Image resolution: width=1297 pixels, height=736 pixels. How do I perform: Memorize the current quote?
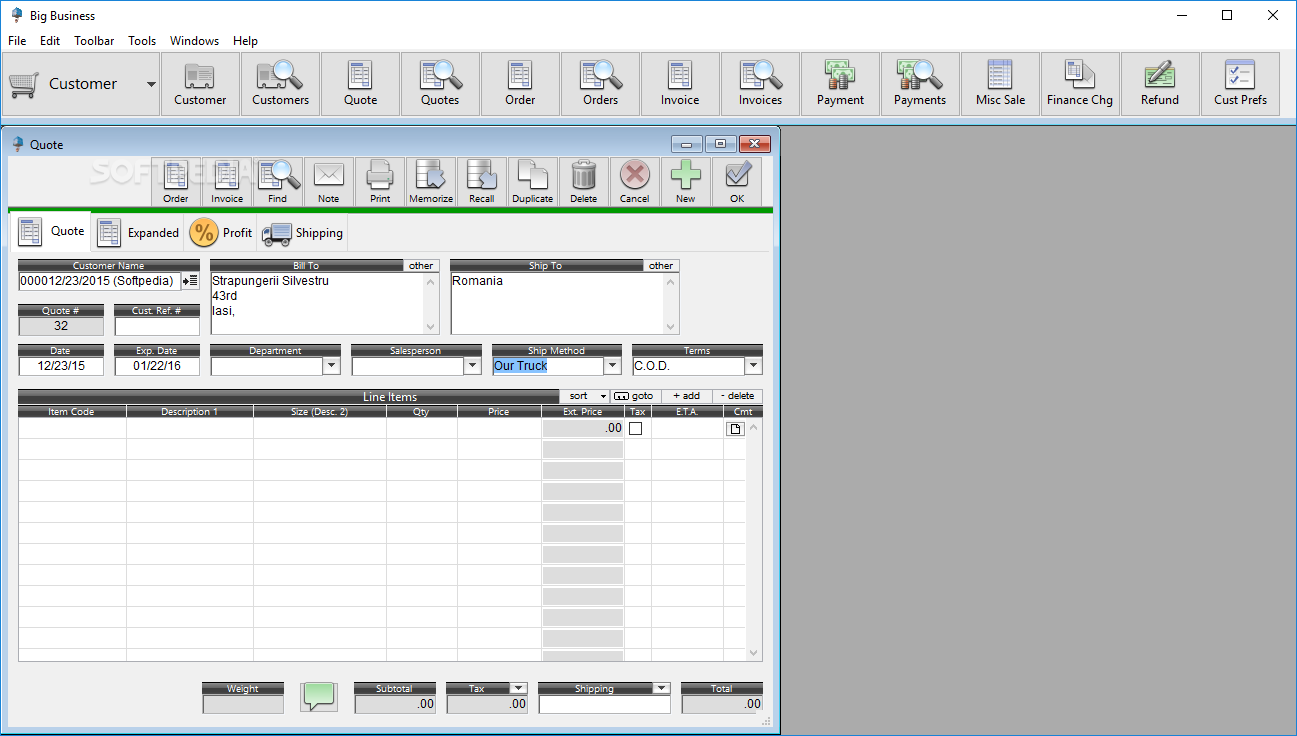tap(431, 182)
